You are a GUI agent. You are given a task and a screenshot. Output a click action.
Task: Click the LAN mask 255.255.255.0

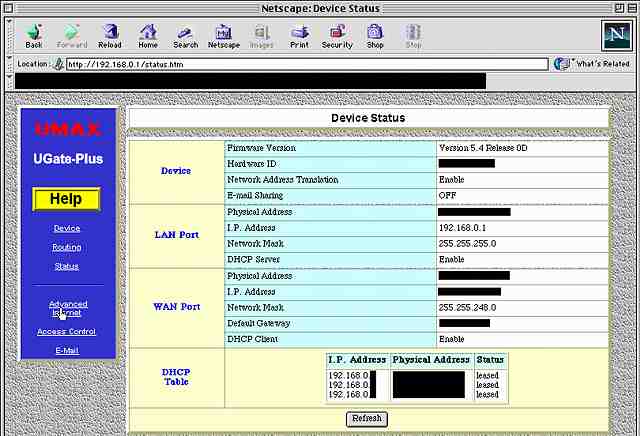tap(467, 244)
